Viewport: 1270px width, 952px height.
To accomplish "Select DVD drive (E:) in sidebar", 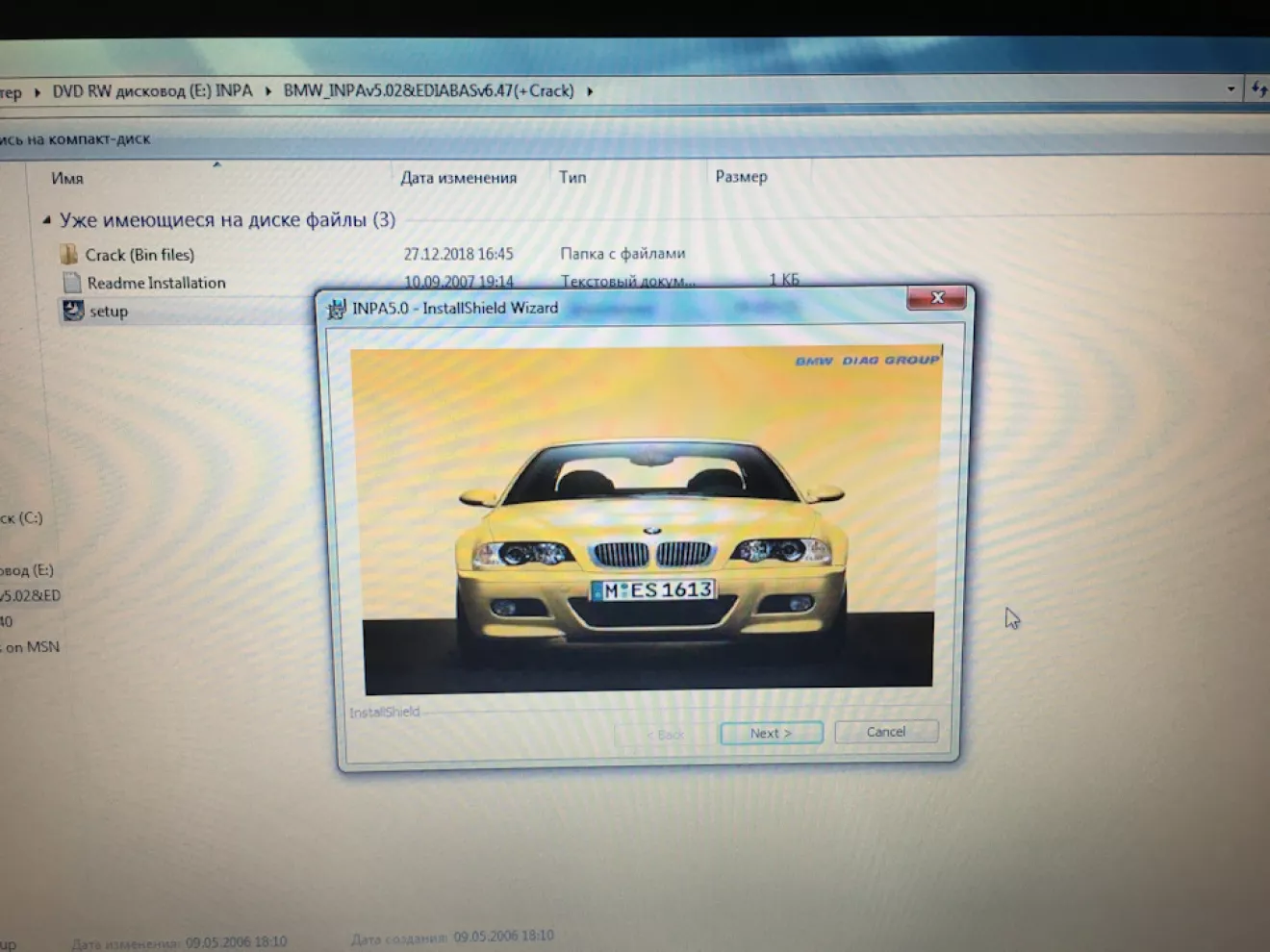I will 27,569.
